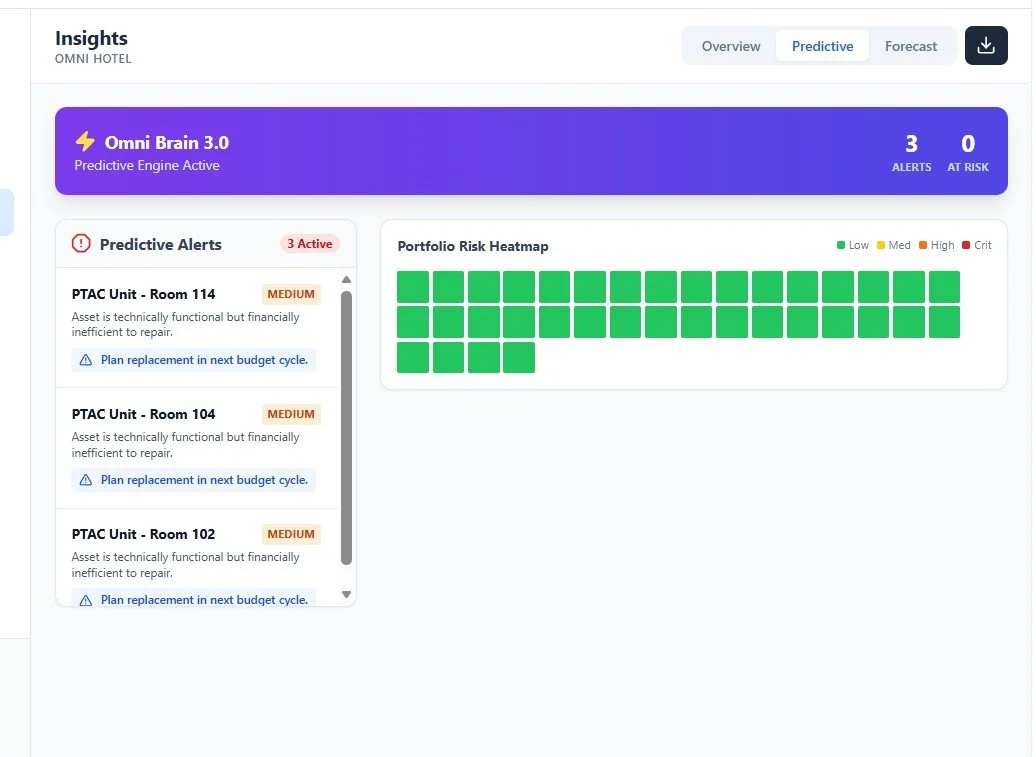This screenshot has width=1036, height=757.
Task: Click Room 104 plan replacement recommendation
Action: 194,480
